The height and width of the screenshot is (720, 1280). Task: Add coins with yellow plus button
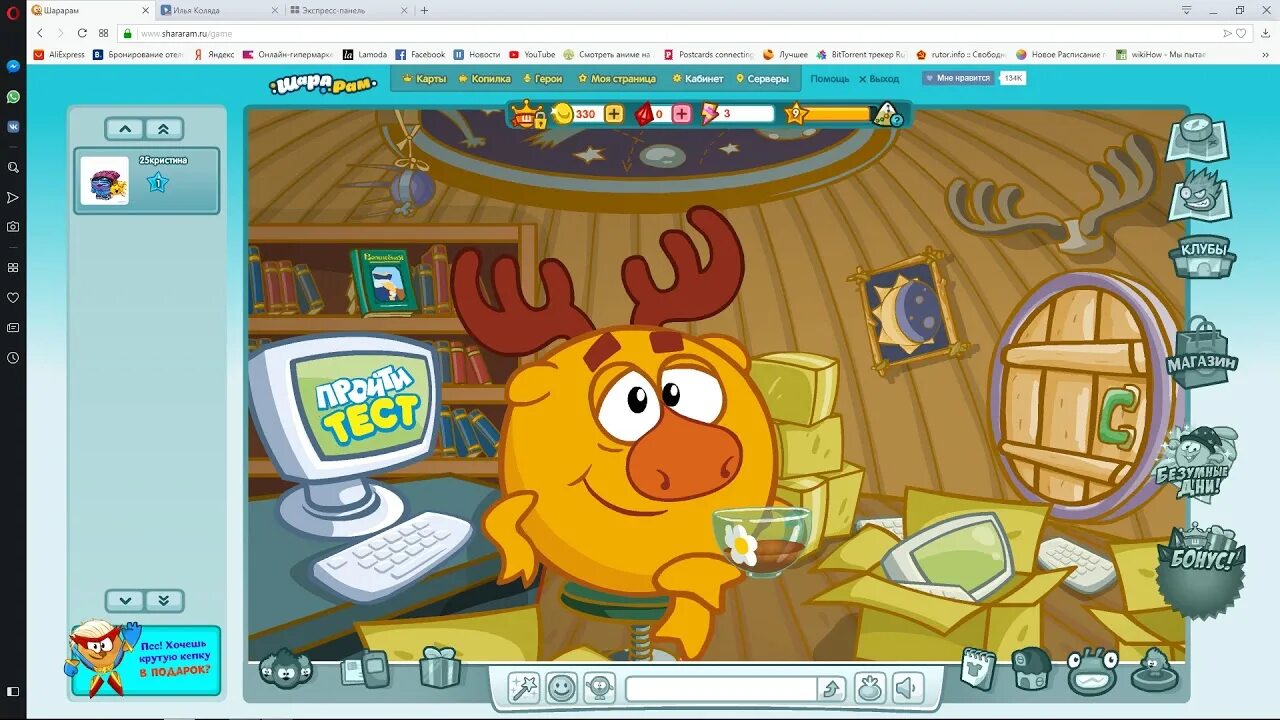tap(614, 114)
